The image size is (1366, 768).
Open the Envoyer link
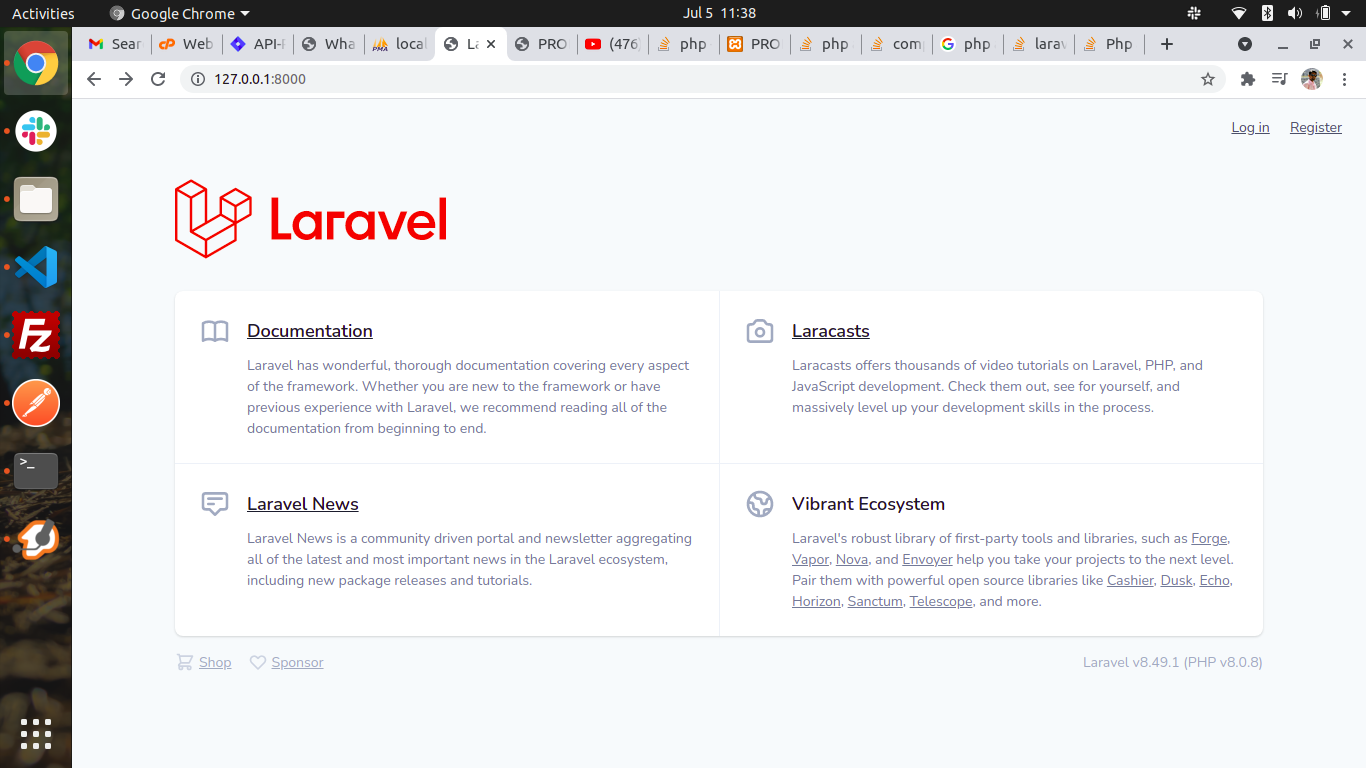pyautogui.click(x=927, y=559)
